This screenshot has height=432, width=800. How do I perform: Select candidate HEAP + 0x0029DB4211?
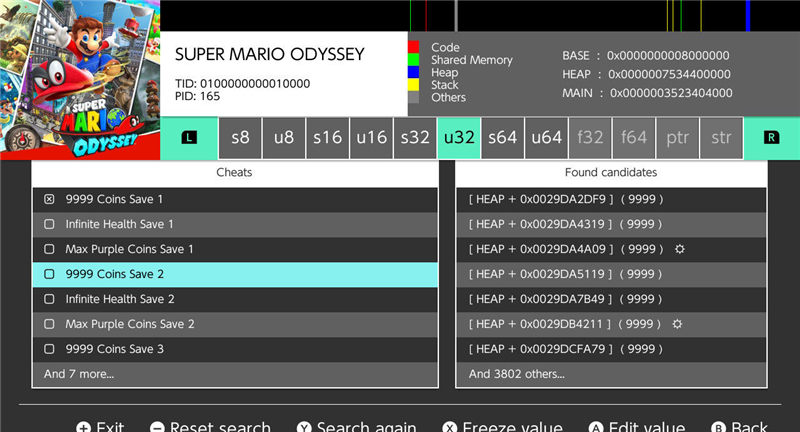pos(611,324)
